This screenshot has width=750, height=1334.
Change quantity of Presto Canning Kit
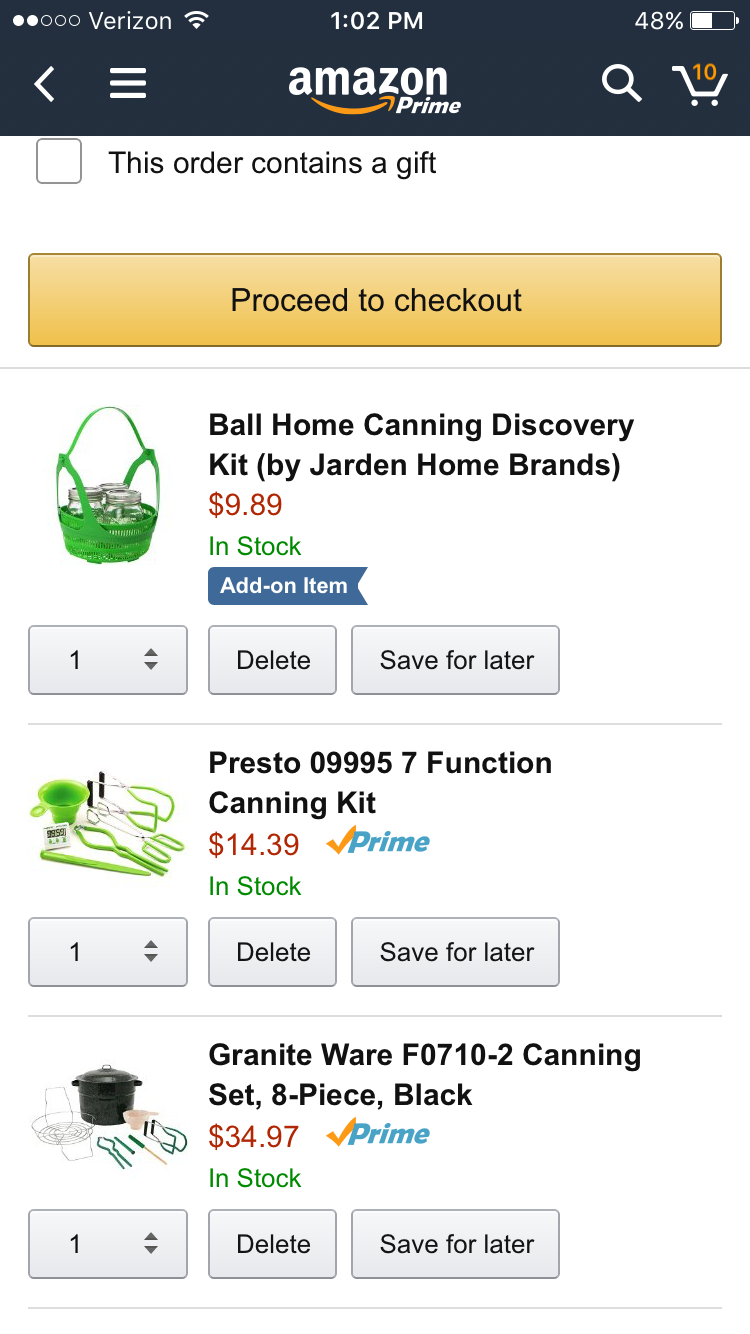click(x=108, y=952)
